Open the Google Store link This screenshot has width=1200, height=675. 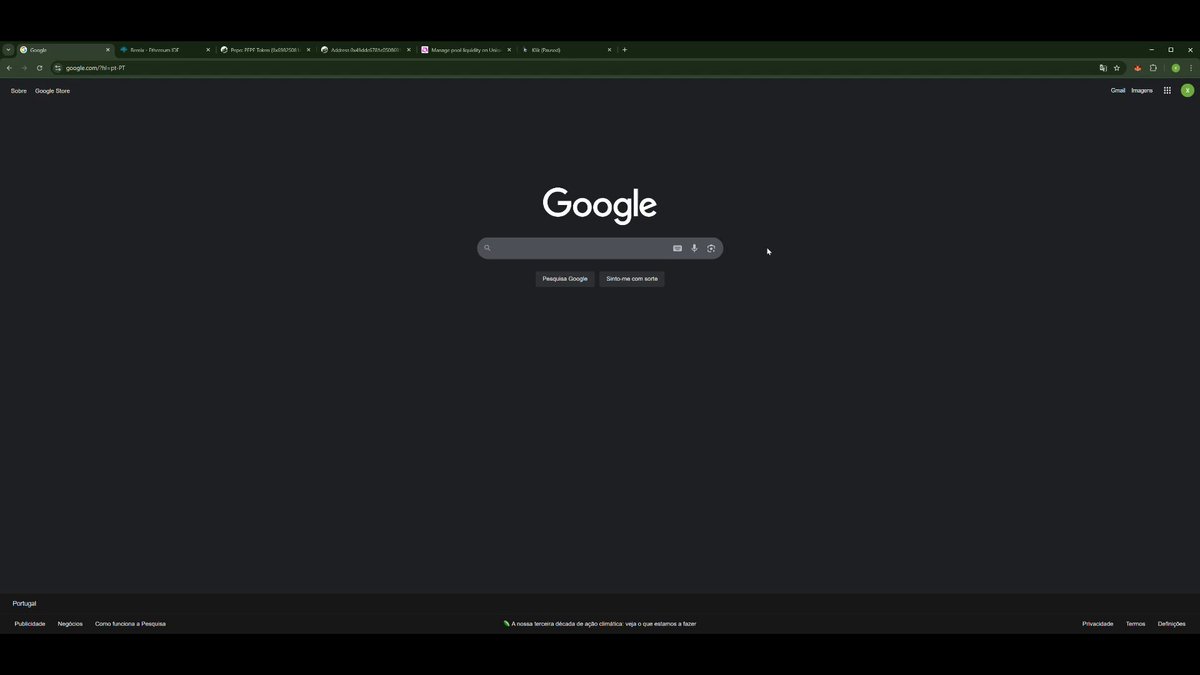[52, 91]
